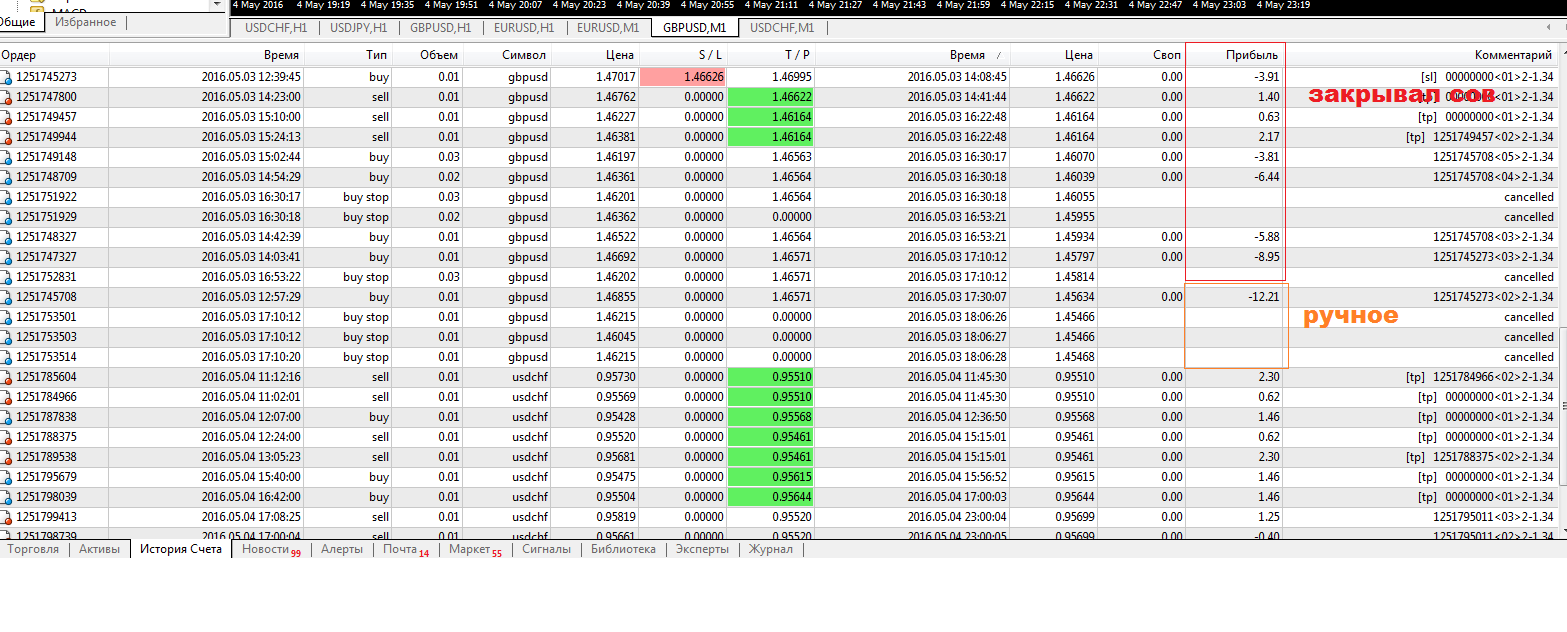Click the order icon for 1251753514
Viewport: 1567px width, 632px height.
pos(7,357)
